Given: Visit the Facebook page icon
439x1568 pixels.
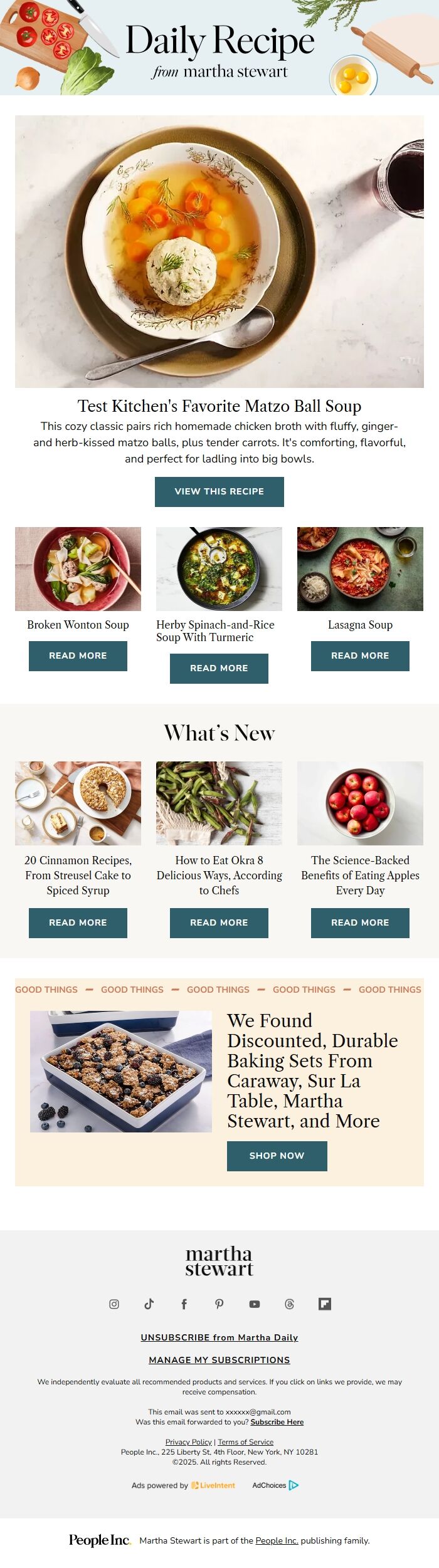Looking at the screenshot, I should (184, 1304).
